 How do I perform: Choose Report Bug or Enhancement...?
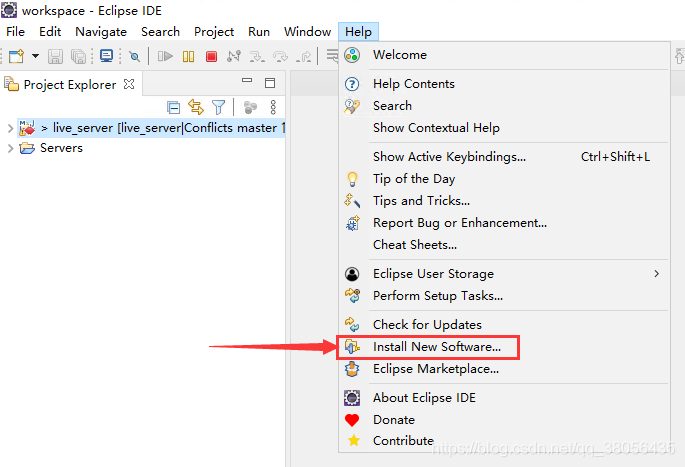pyautogui.click(x=504, y=223)
